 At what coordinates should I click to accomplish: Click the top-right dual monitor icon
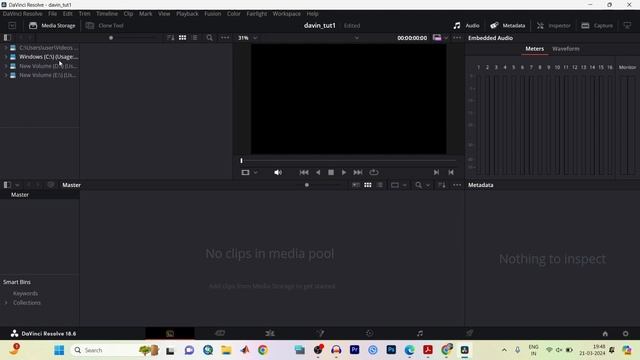[x=627, y=25]
